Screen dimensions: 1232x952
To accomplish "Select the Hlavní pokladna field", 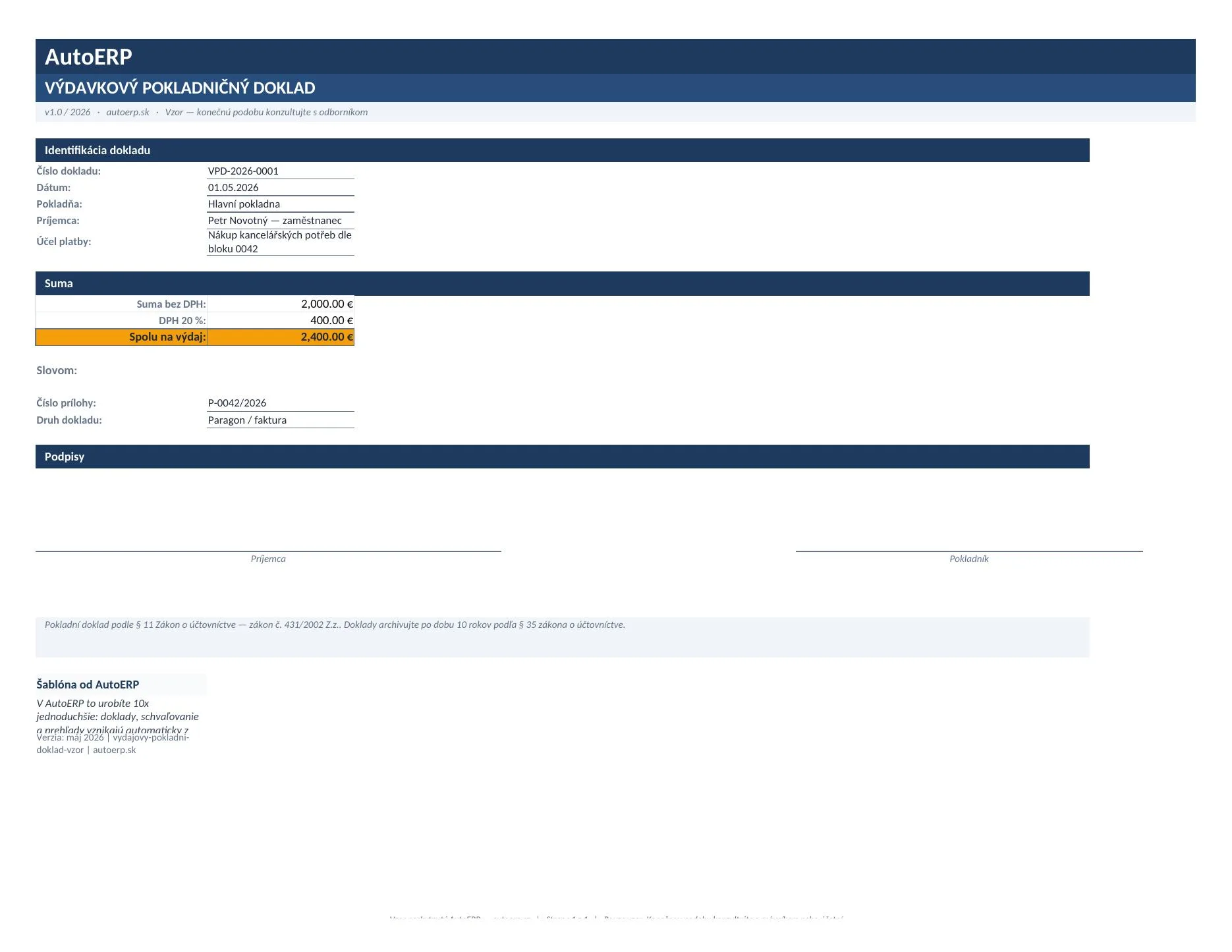I will tap(280, 204).
